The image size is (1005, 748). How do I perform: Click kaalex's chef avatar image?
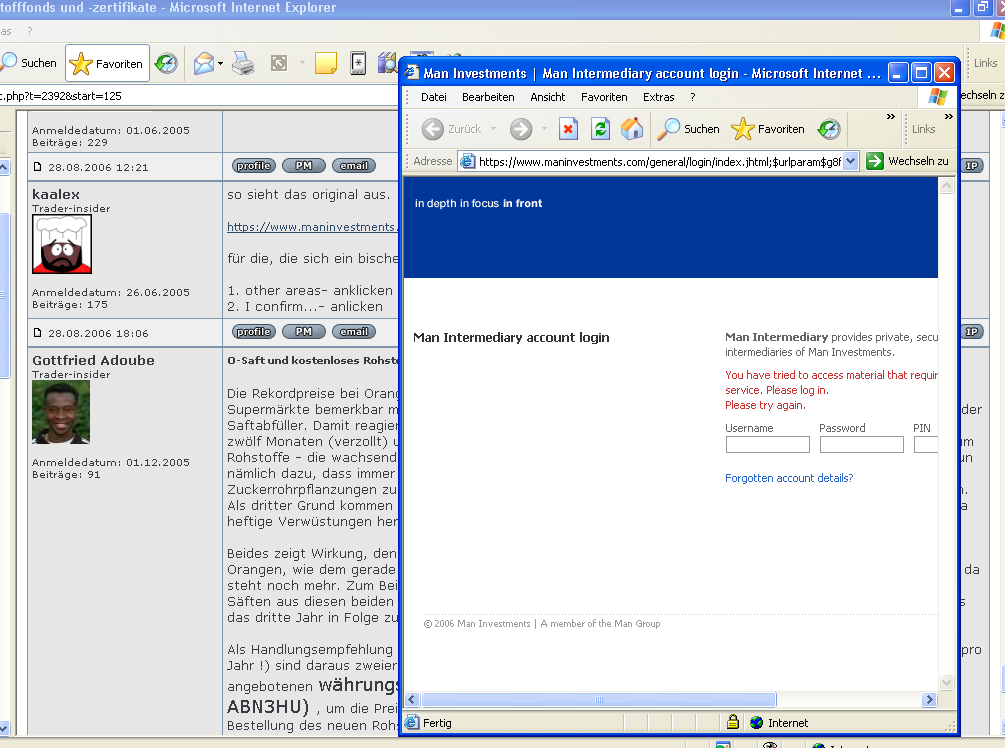click(62, 244)
